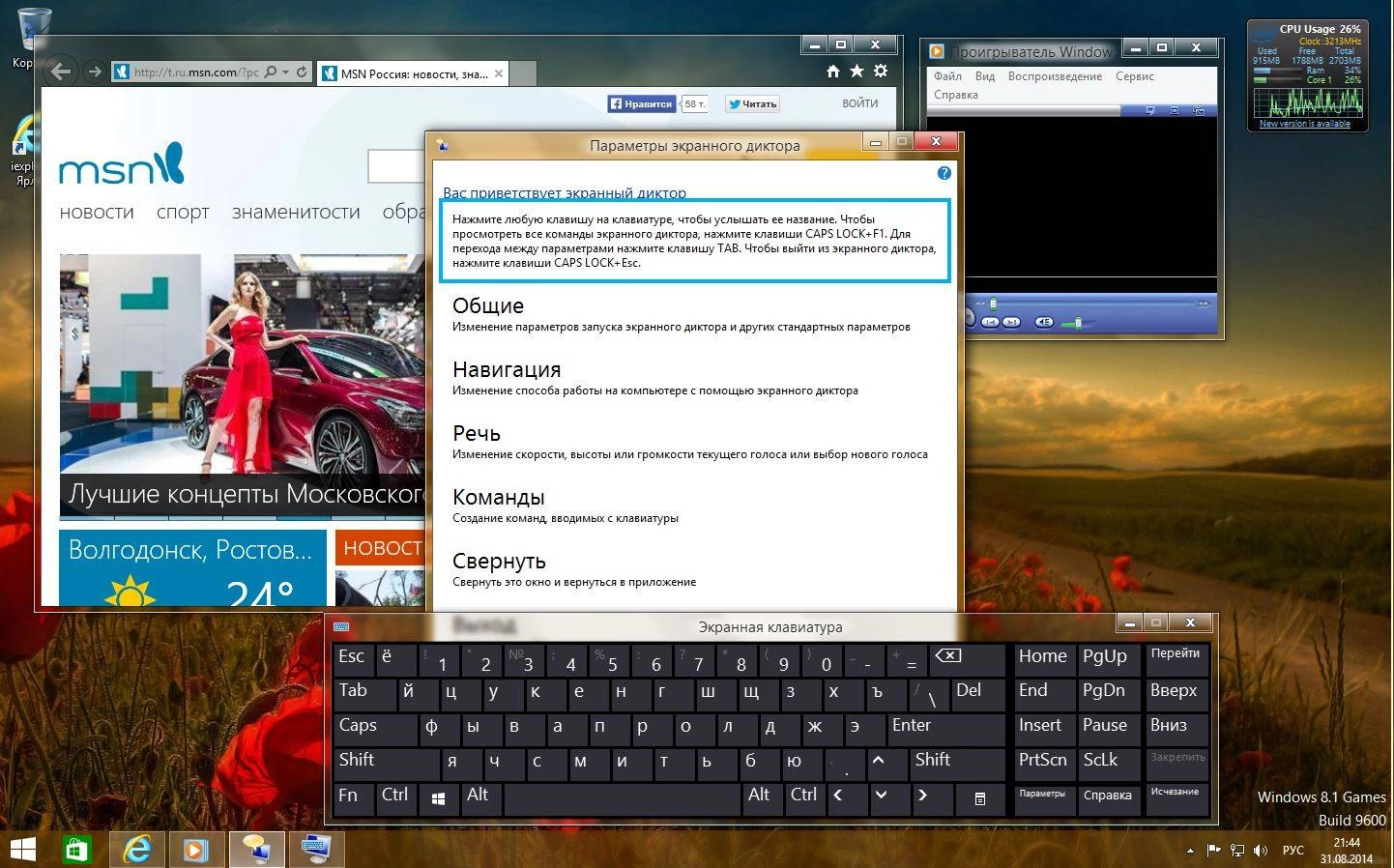Go forward in Internet Explorer
The width and height of the screenshot is (1394, 868).
tap(94, 72)
